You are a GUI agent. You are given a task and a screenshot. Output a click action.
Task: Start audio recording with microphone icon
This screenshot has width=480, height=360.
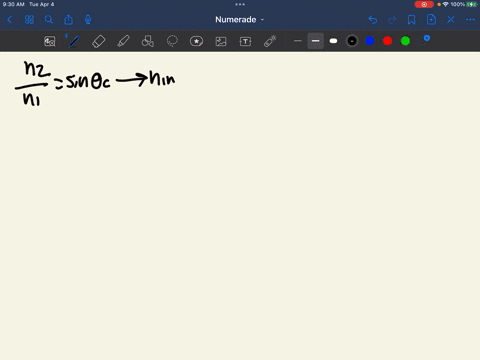coord(88,20)
